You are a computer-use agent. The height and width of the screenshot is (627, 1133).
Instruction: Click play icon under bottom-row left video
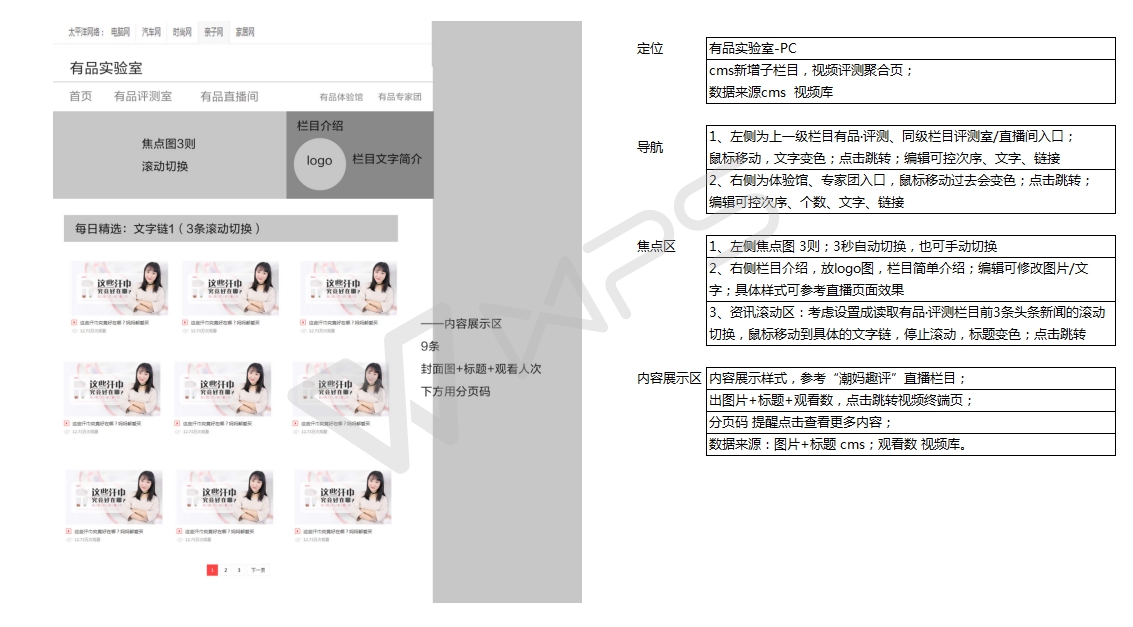point(69,532)
